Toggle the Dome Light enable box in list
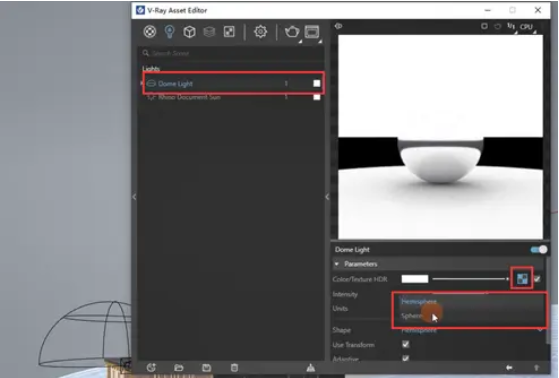The image size is (559, 378). click(317, 83)
